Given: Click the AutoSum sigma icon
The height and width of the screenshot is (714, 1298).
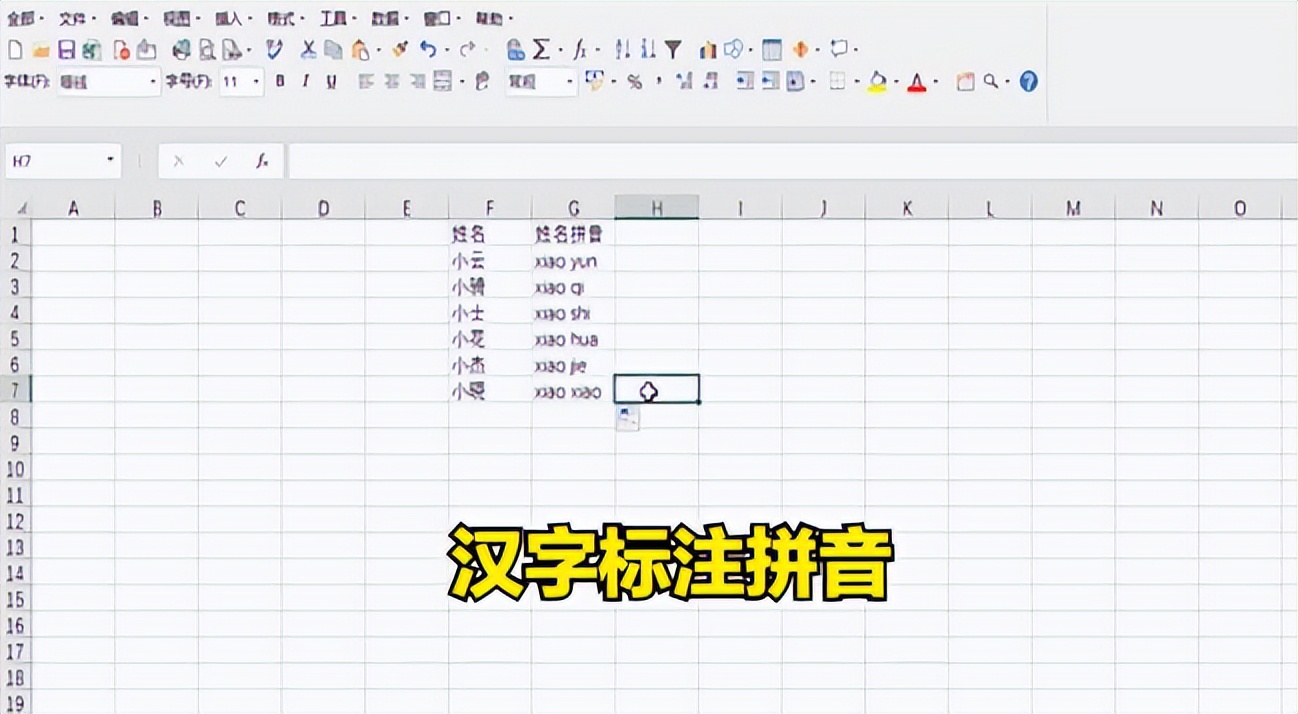Looking at the screenshot, I should click(541, 49).
